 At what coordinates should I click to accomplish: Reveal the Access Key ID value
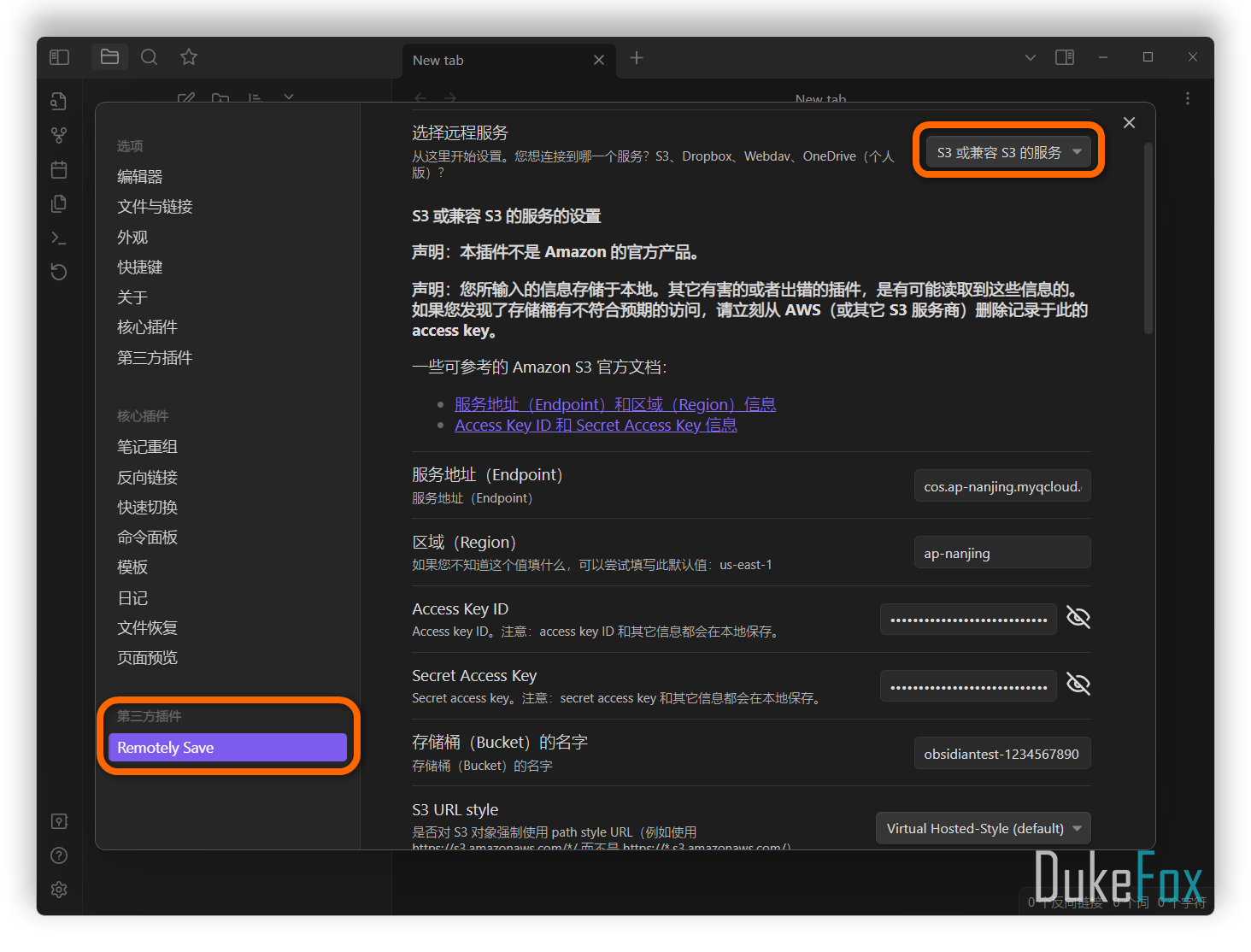(1078, 618)
